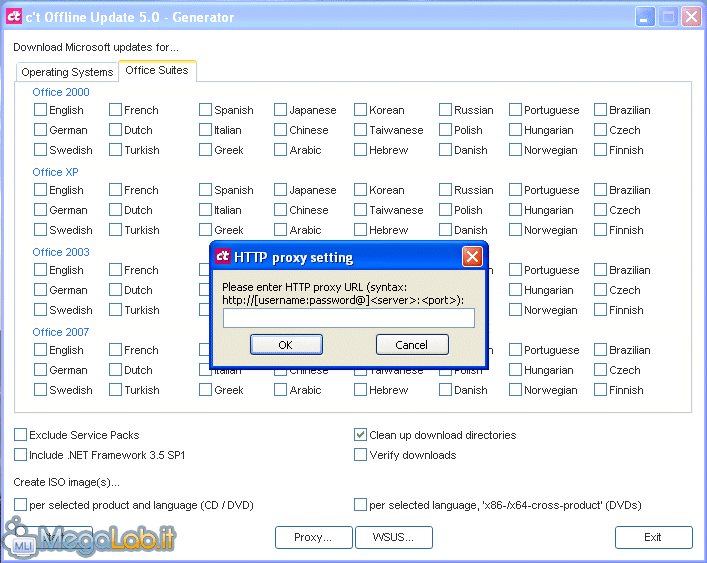Check Hebrew under Office 2000
The image size is (707, 563).
360,149
